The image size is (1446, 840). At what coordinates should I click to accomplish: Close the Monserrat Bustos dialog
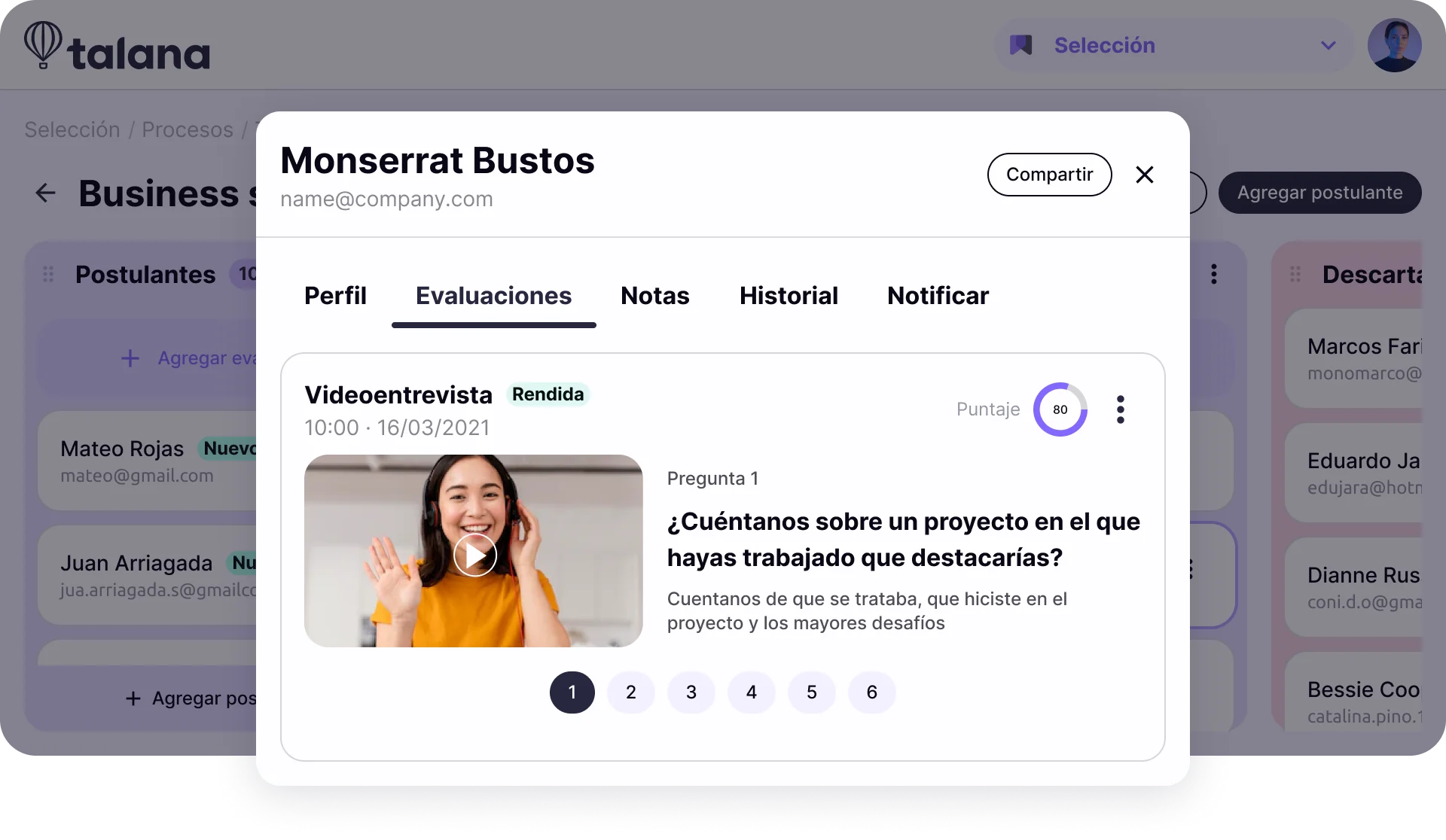(x=1145, y=175)
